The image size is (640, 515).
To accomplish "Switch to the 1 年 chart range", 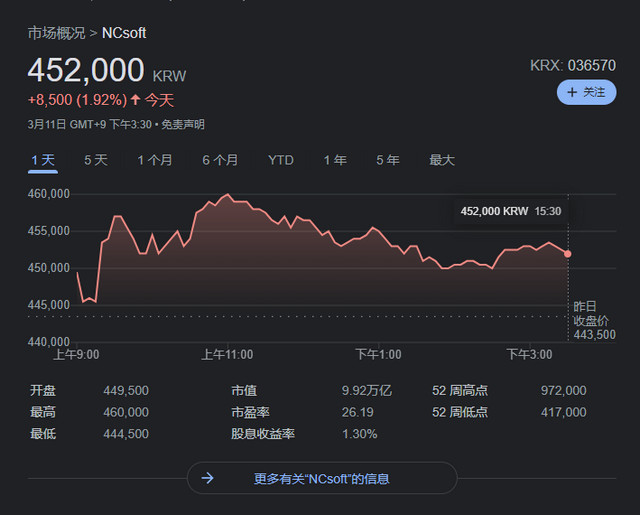I will tap(335, 160).
